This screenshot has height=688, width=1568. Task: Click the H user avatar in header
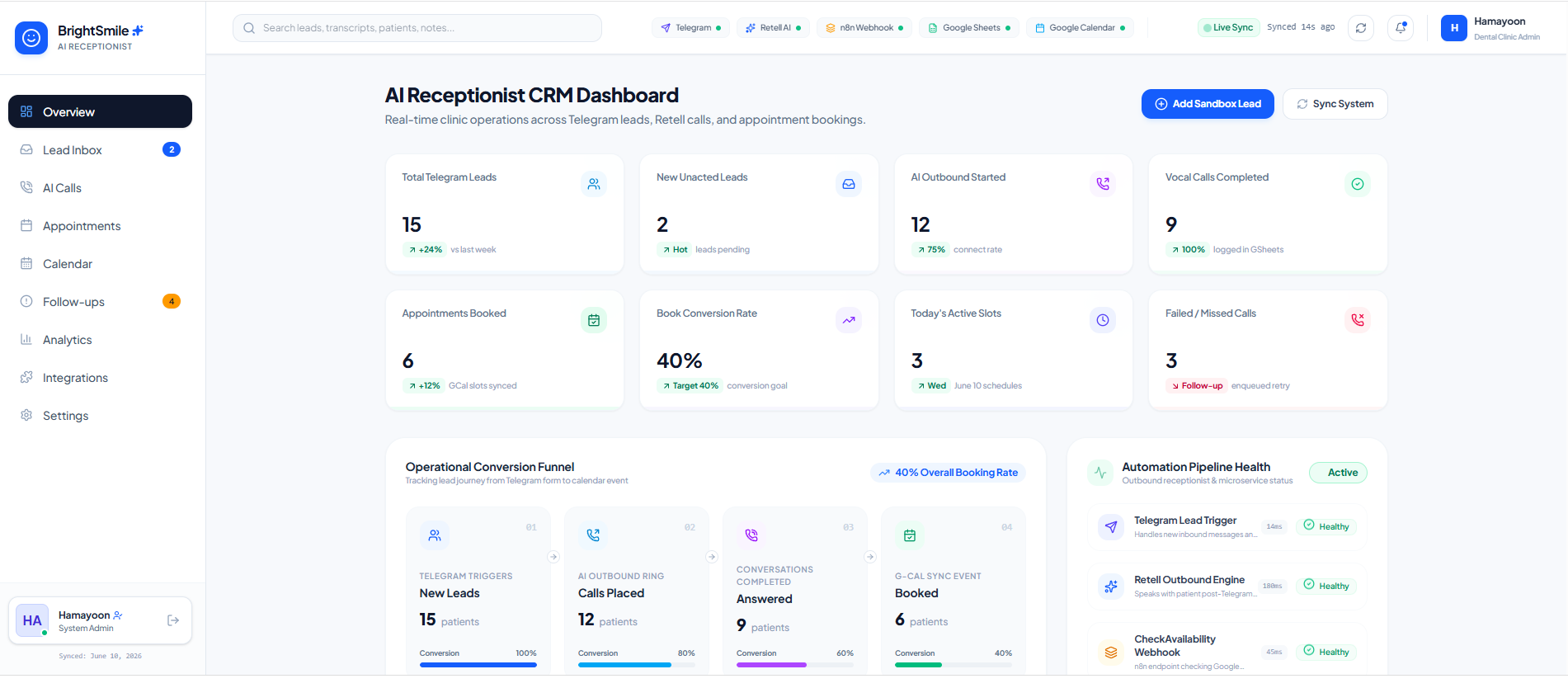(1454, 28)
